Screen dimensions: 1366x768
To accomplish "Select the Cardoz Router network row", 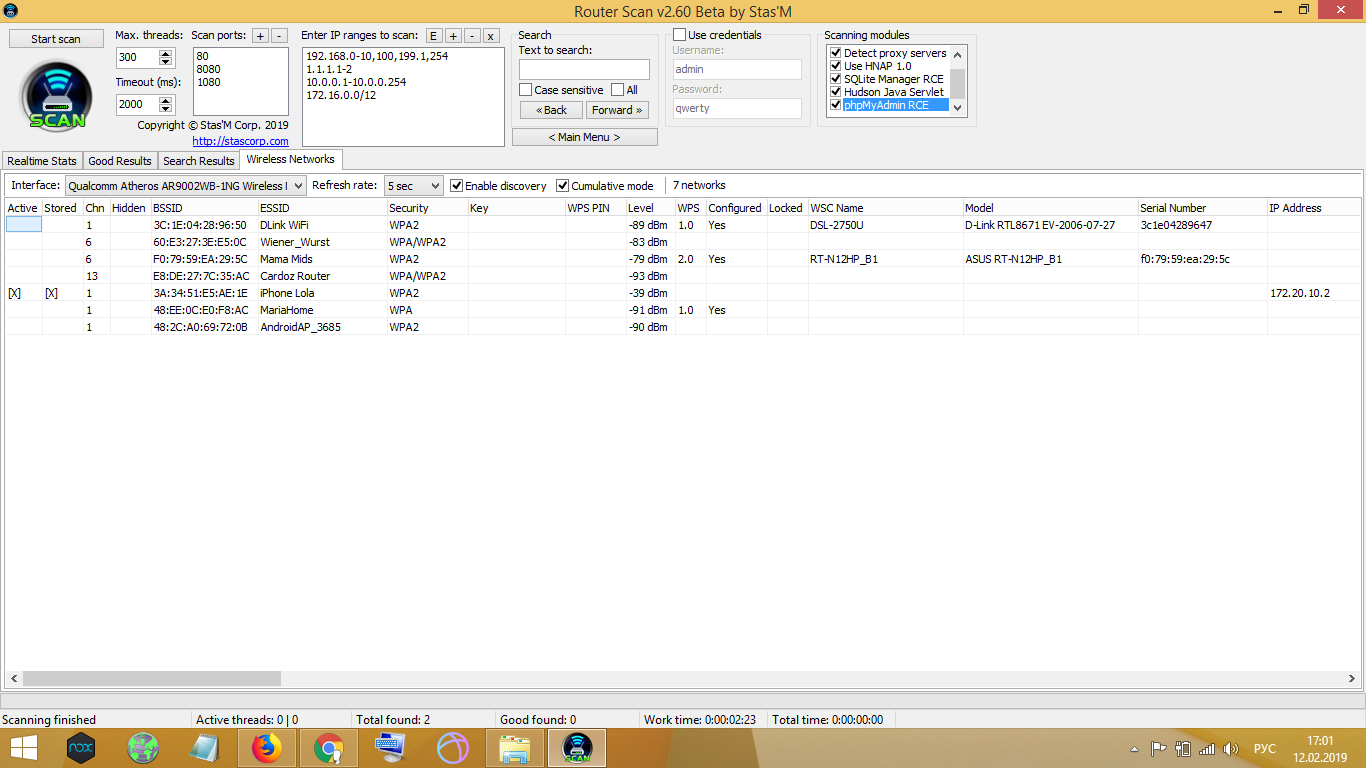I will click(683, 276).
